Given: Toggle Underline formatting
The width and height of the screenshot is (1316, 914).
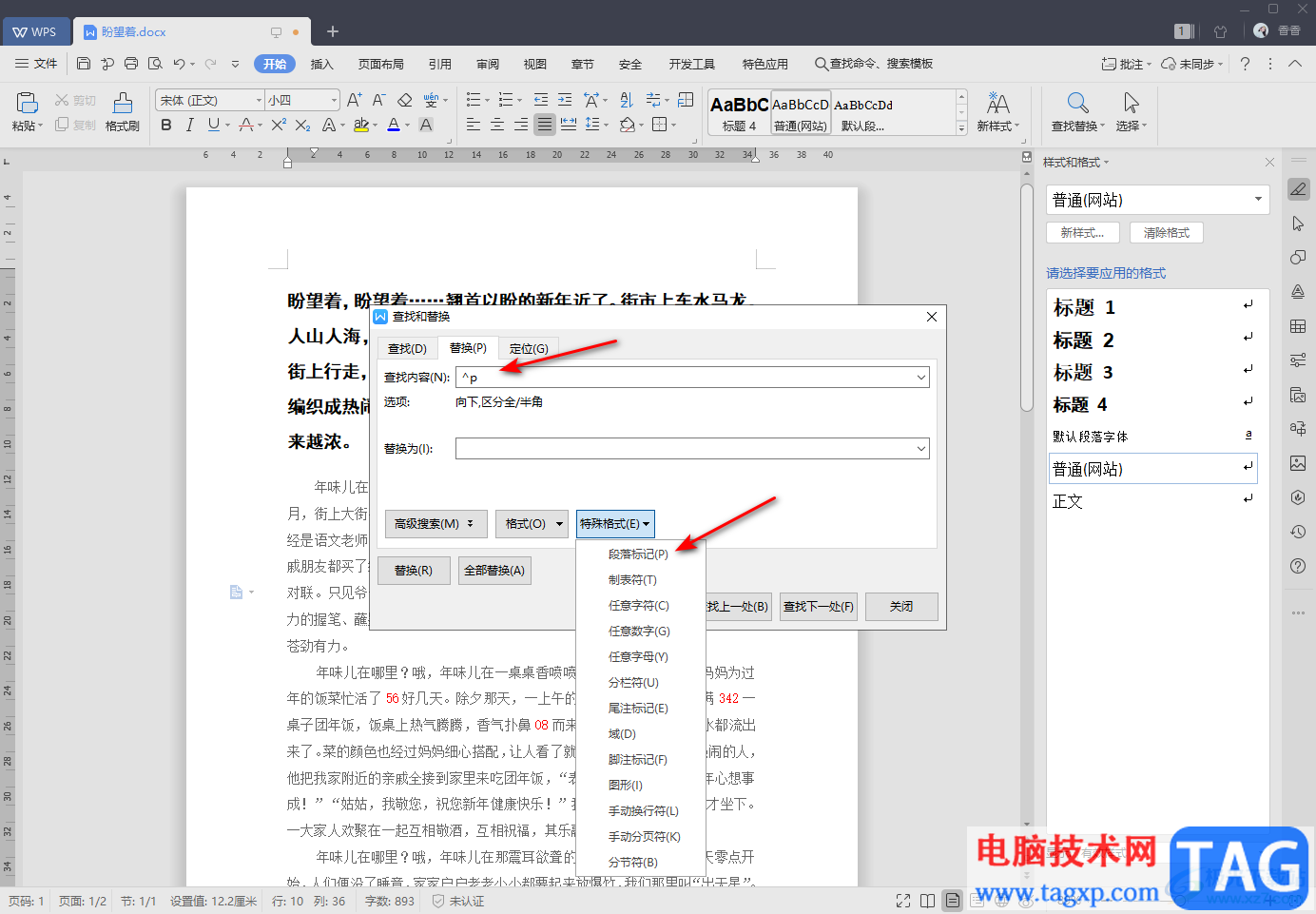Looking at the screenshot, I should coord(213,125).
